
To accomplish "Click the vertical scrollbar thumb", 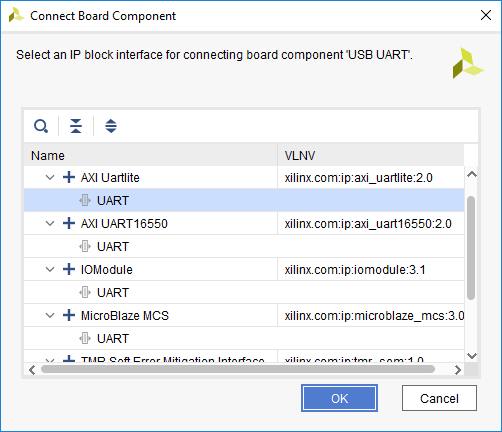I will click(471, 248).
